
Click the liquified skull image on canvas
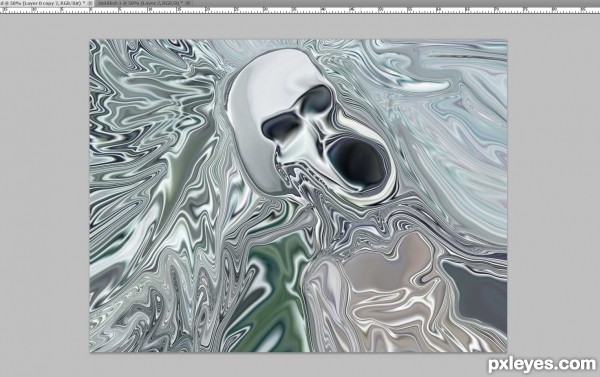pyautogui.click(x=298, y=196)
